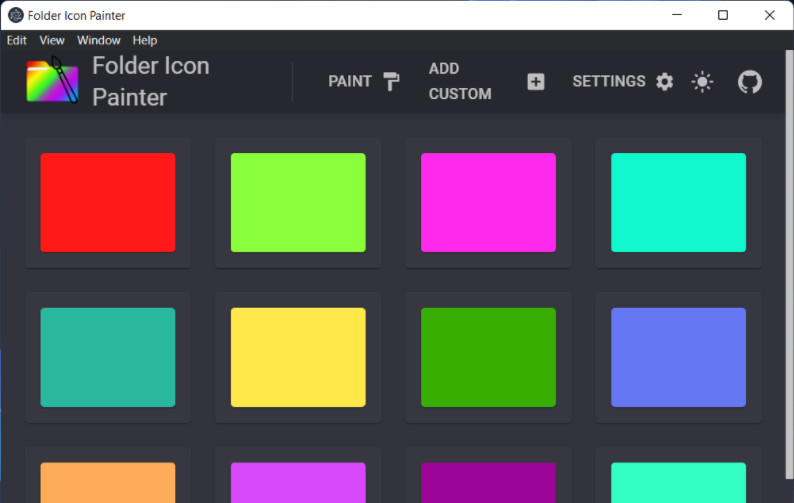
Task: Click the title bar app icon
Action: 16,15
